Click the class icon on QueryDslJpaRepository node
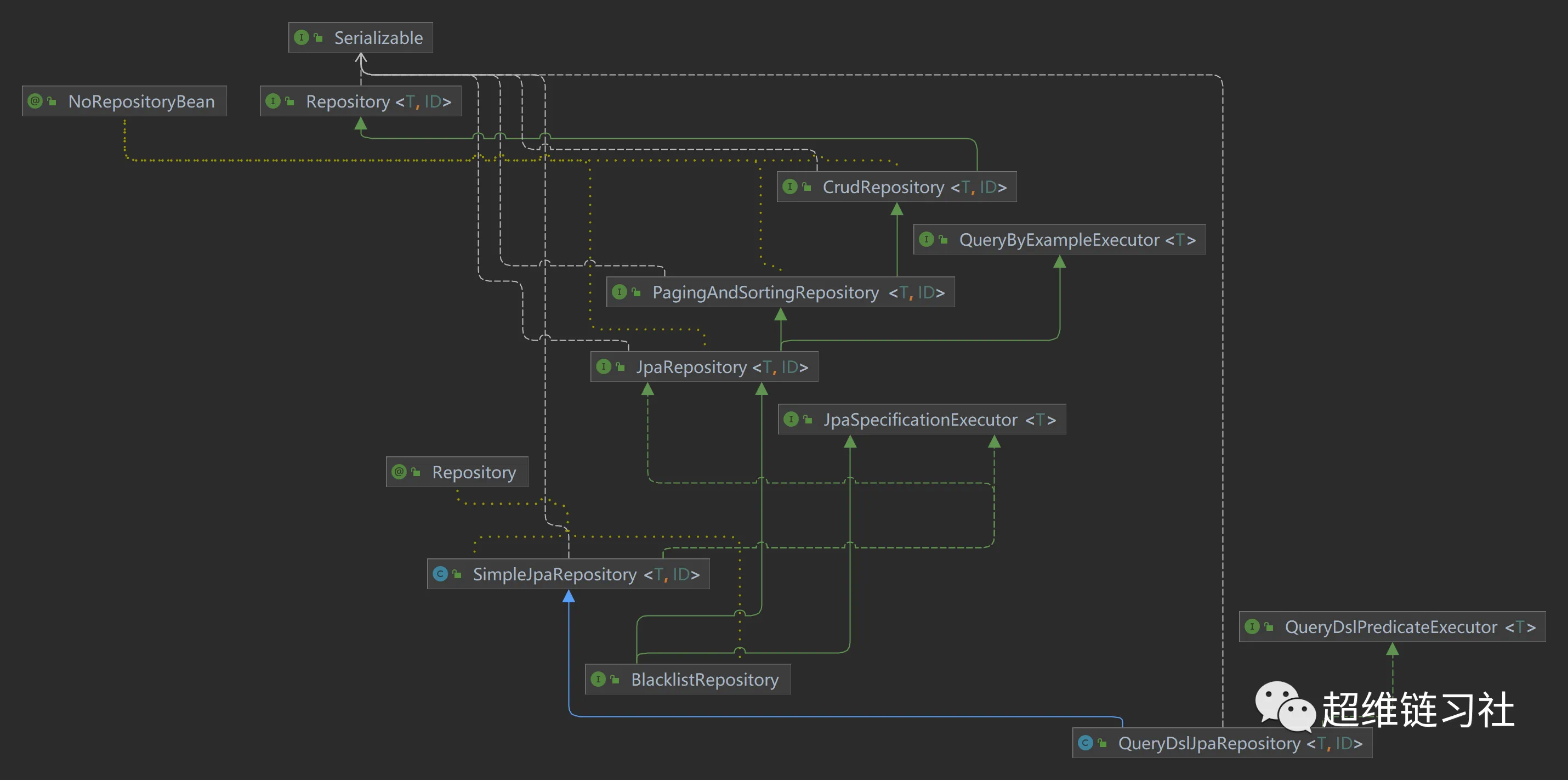Screen dimensions: 1568x780 (x=1086, y=743)
